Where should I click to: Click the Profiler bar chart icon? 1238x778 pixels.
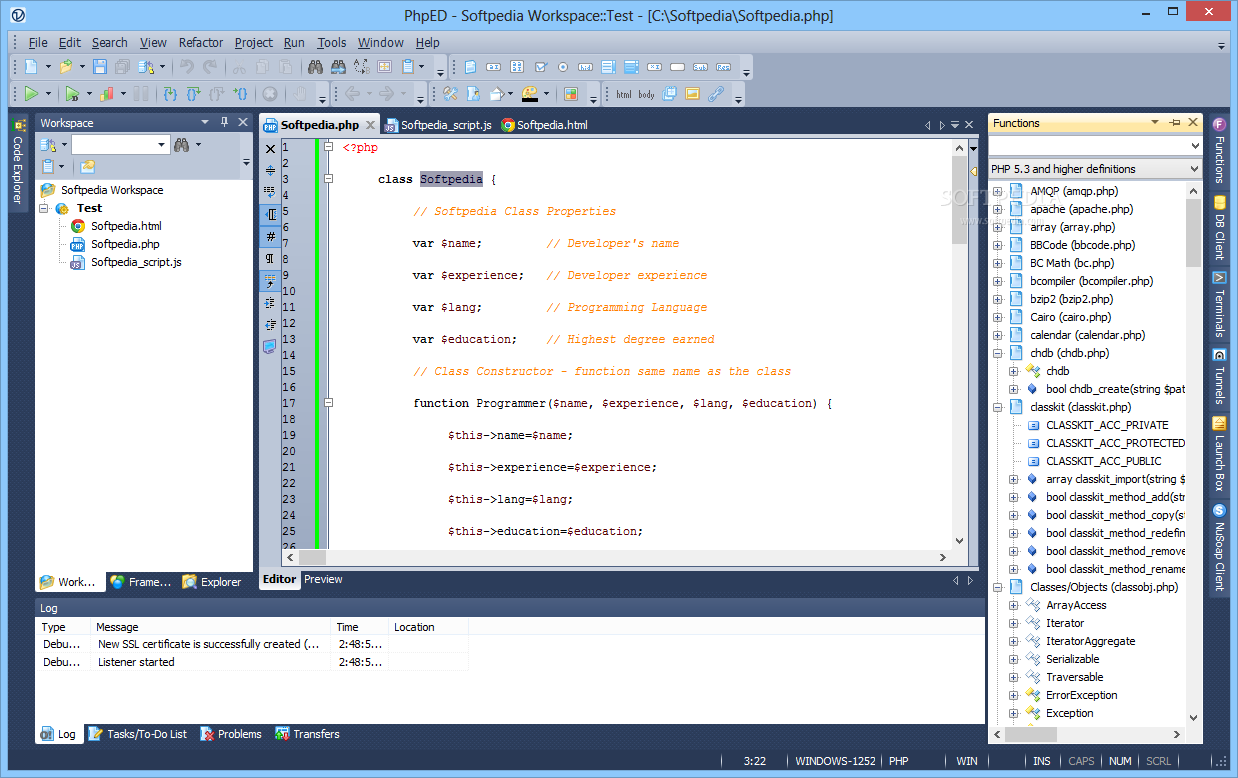point(106,94)
